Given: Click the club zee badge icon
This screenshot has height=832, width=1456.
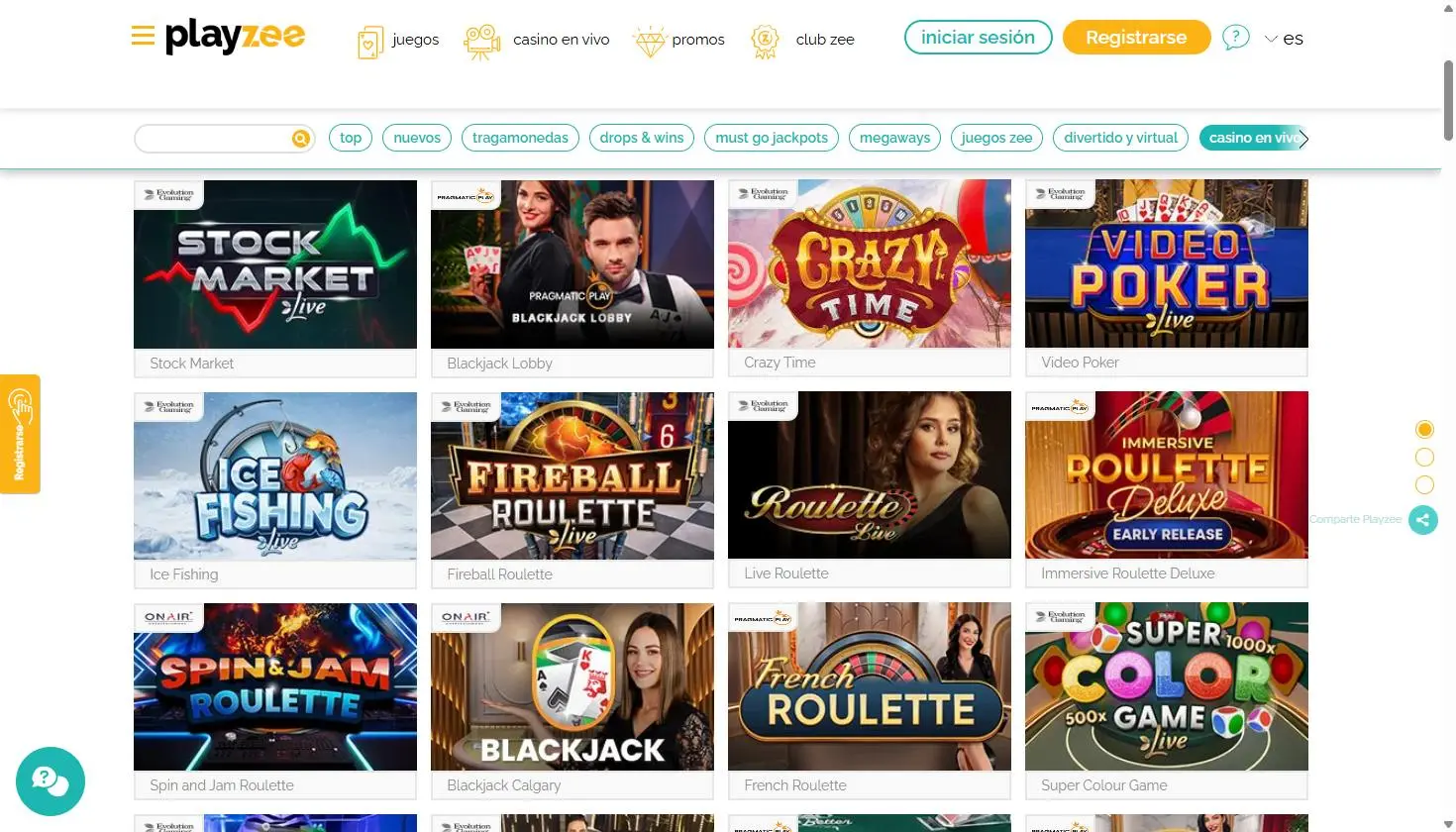Looking at the screenshot, I should [765, 42].
